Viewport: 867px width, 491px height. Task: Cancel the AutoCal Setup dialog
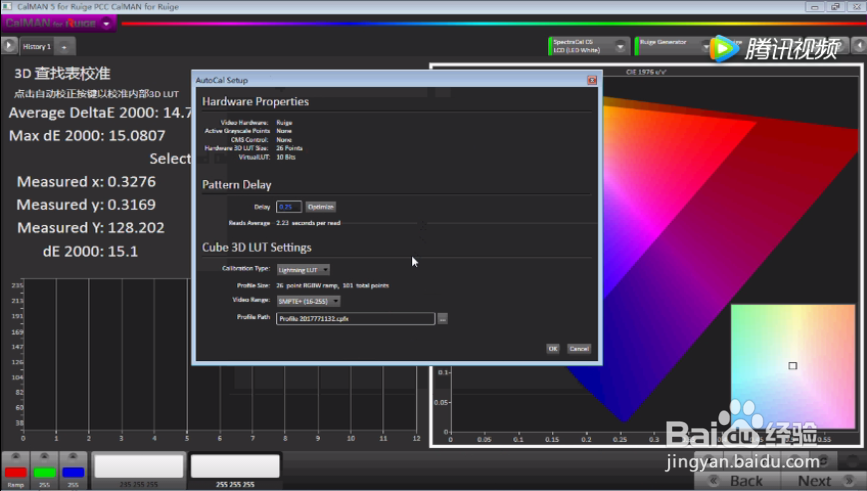pyautogui.click(x=579, y=349)
